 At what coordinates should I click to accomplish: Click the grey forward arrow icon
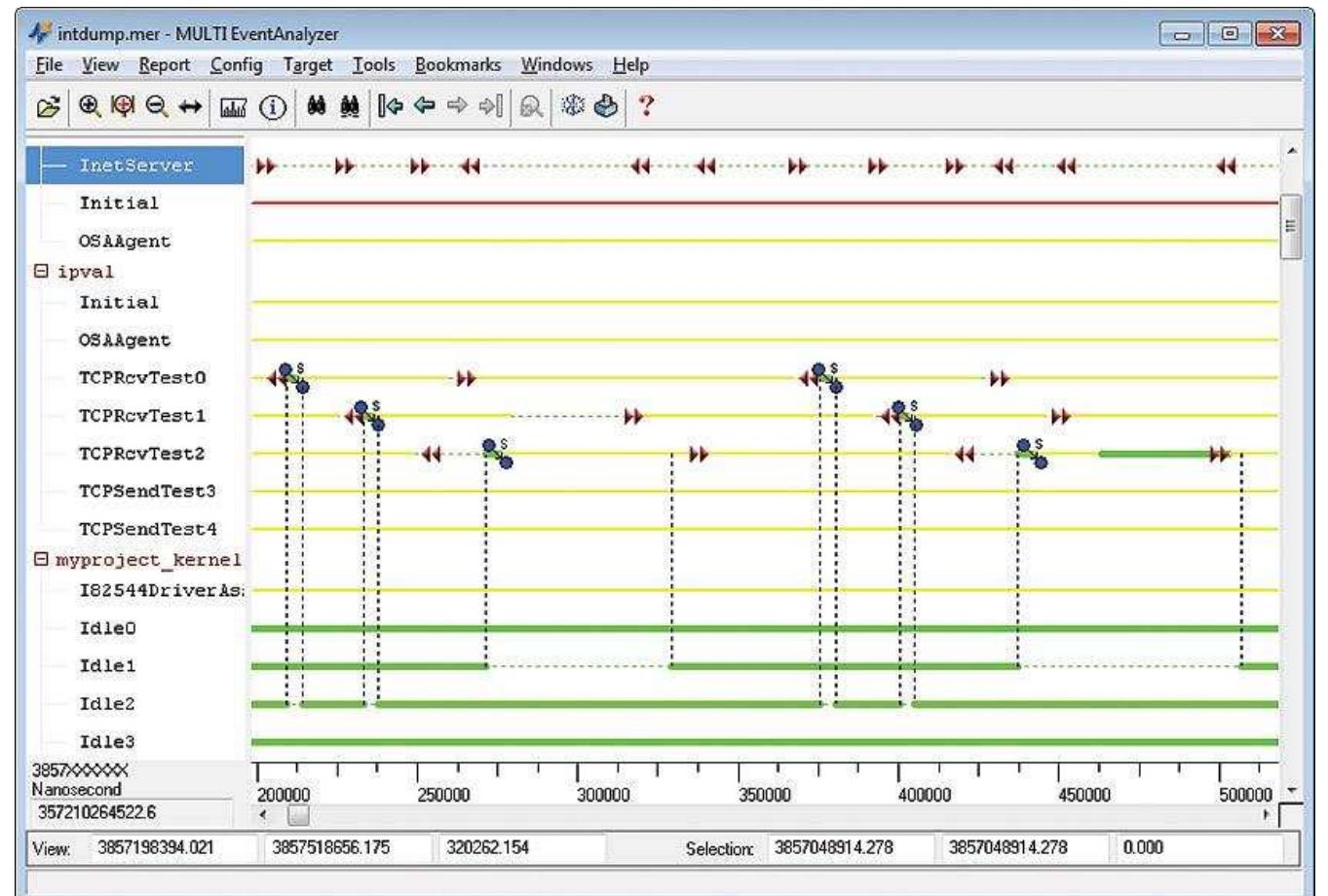click(456, 107)
